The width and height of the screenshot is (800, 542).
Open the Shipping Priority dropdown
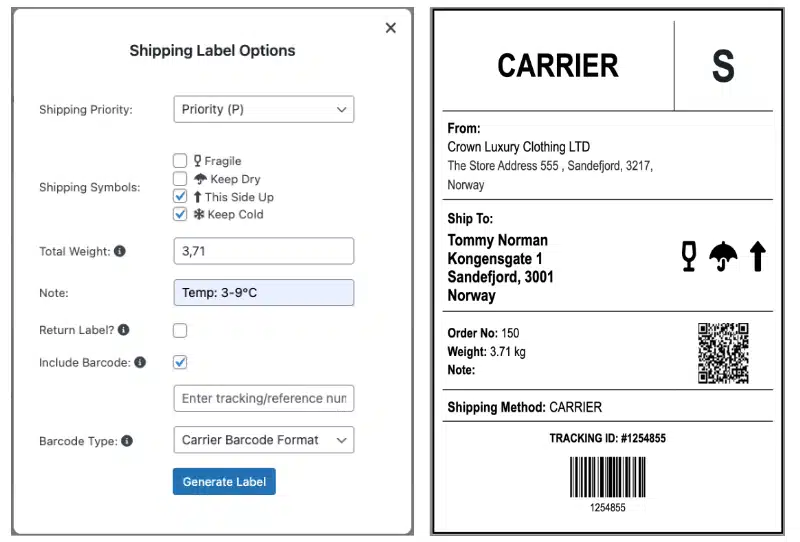pyautogui.click(x=264, y=109)
